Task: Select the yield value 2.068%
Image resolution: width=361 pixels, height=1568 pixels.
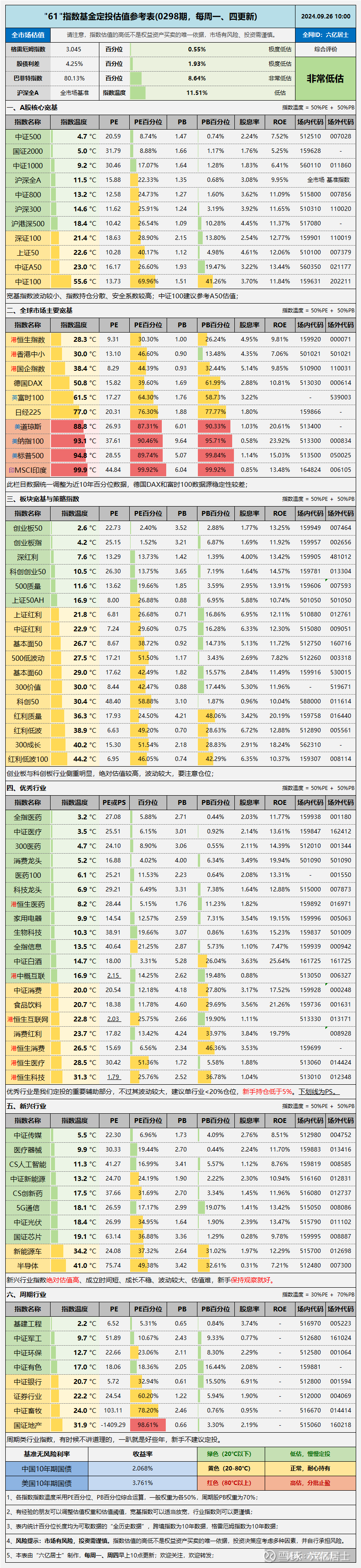Action: point(142,1468)
